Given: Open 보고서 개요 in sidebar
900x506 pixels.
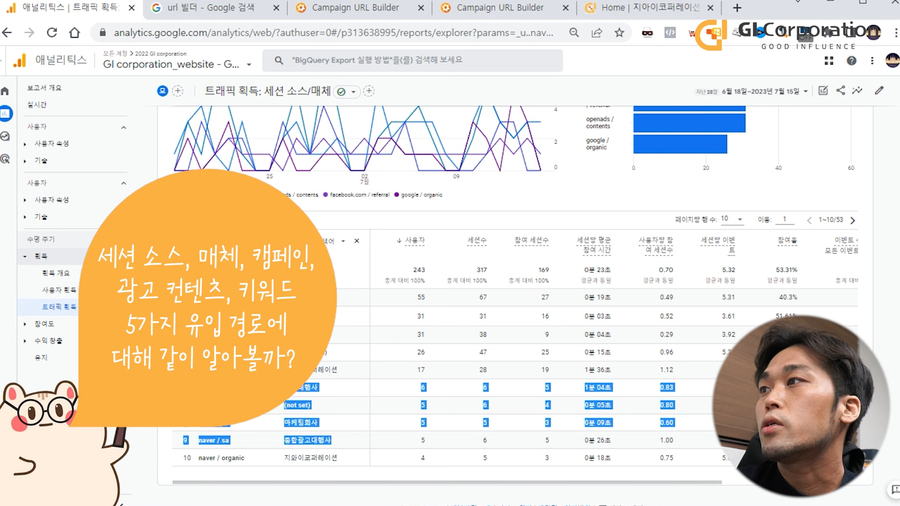Looking at the screenshot, I should [44, 88].
